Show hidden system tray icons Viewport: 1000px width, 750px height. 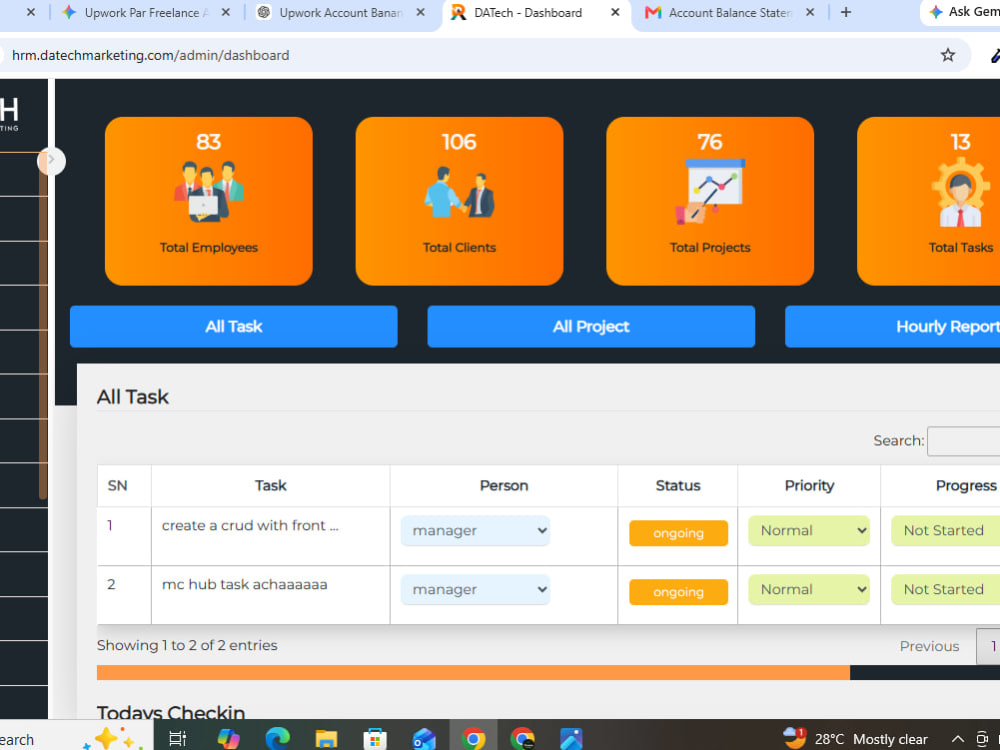958,739
